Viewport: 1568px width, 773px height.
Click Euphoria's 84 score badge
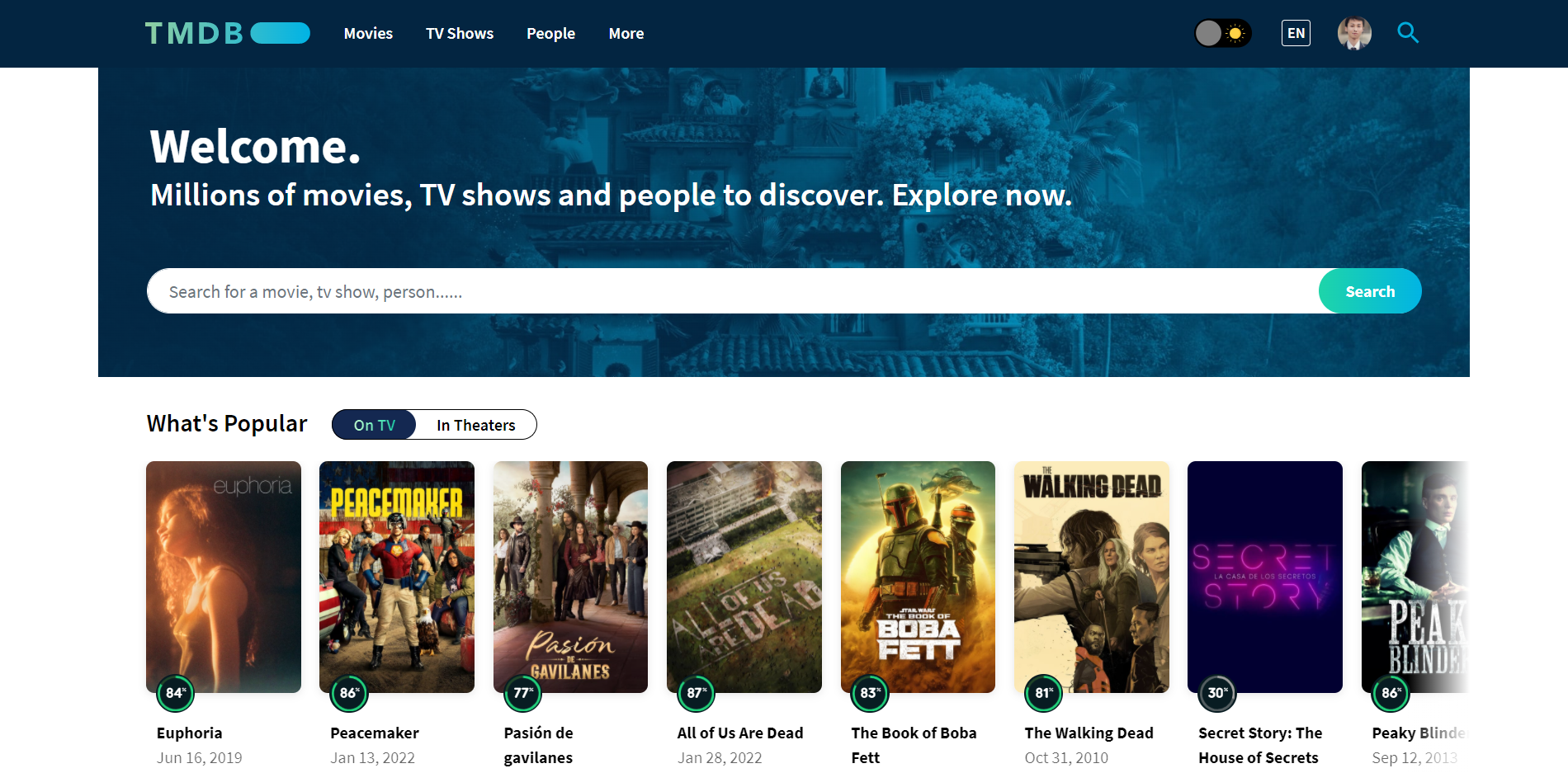tap(176, 693)
